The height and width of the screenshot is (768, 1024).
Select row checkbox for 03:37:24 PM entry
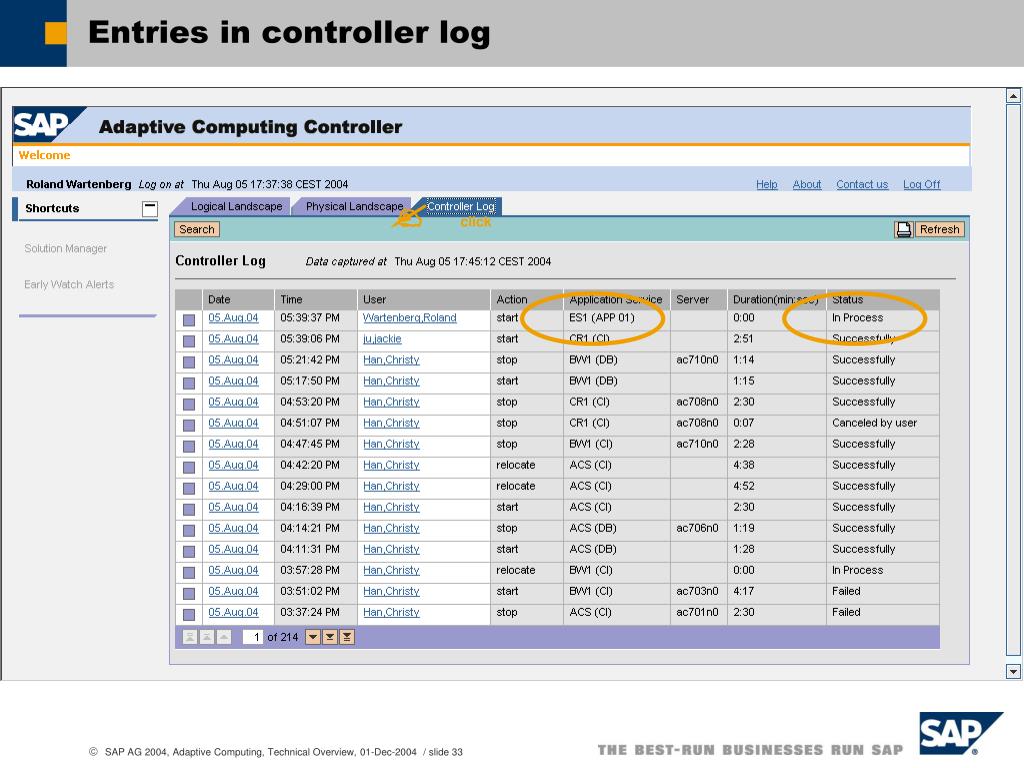tap(189, 615)
